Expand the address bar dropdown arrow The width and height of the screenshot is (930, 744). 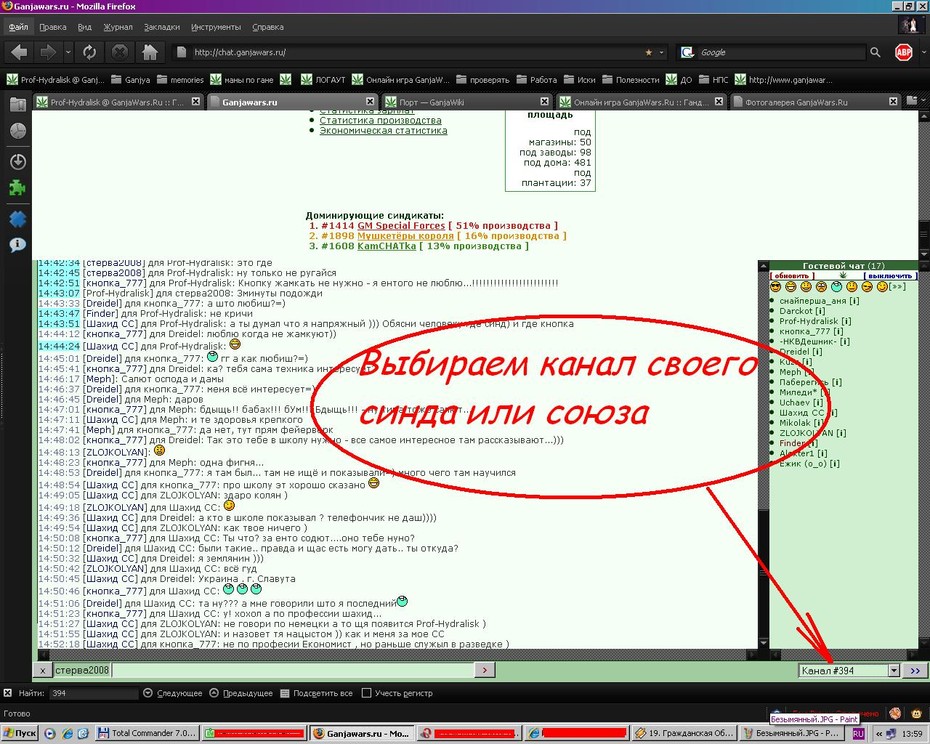pyautogui.click(x=662, y=52)
